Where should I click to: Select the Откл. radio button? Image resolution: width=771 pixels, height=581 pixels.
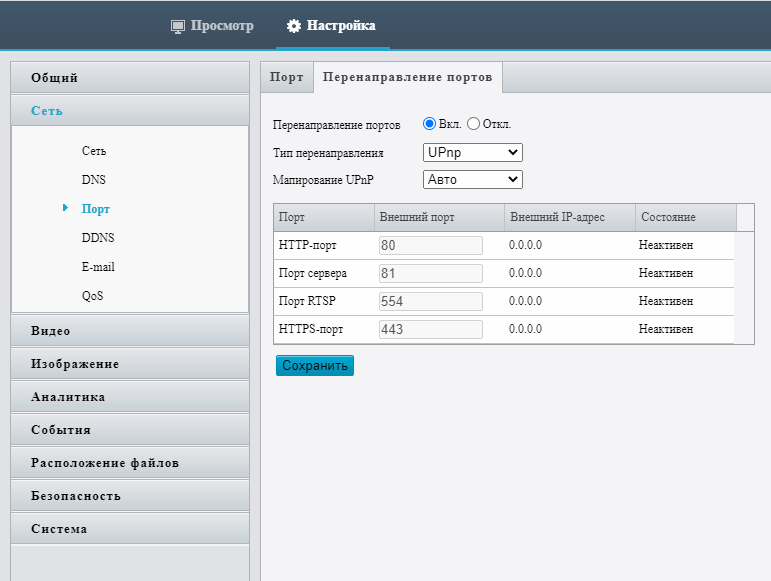click(x=473, y=124)
